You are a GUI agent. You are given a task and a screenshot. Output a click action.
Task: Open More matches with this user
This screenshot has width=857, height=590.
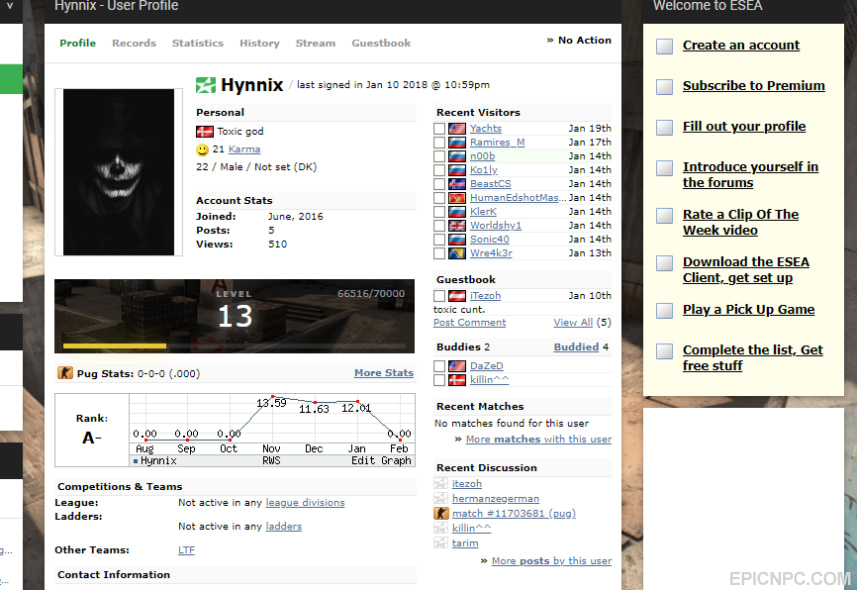(538, 439)
